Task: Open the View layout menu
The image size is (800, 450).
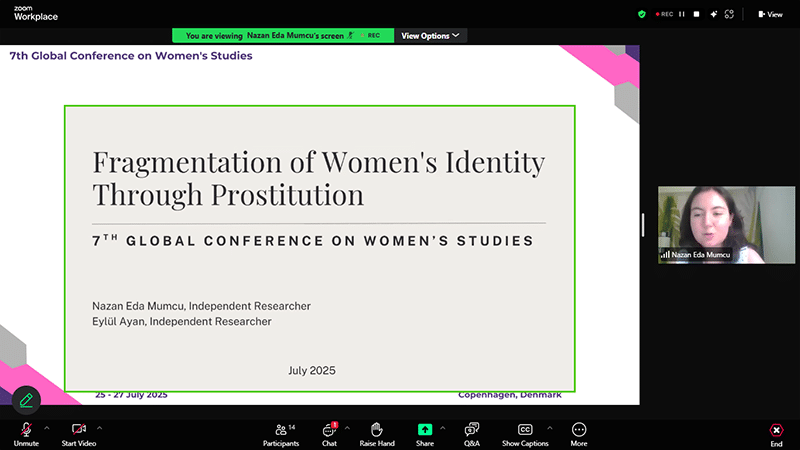Action: 770,14
